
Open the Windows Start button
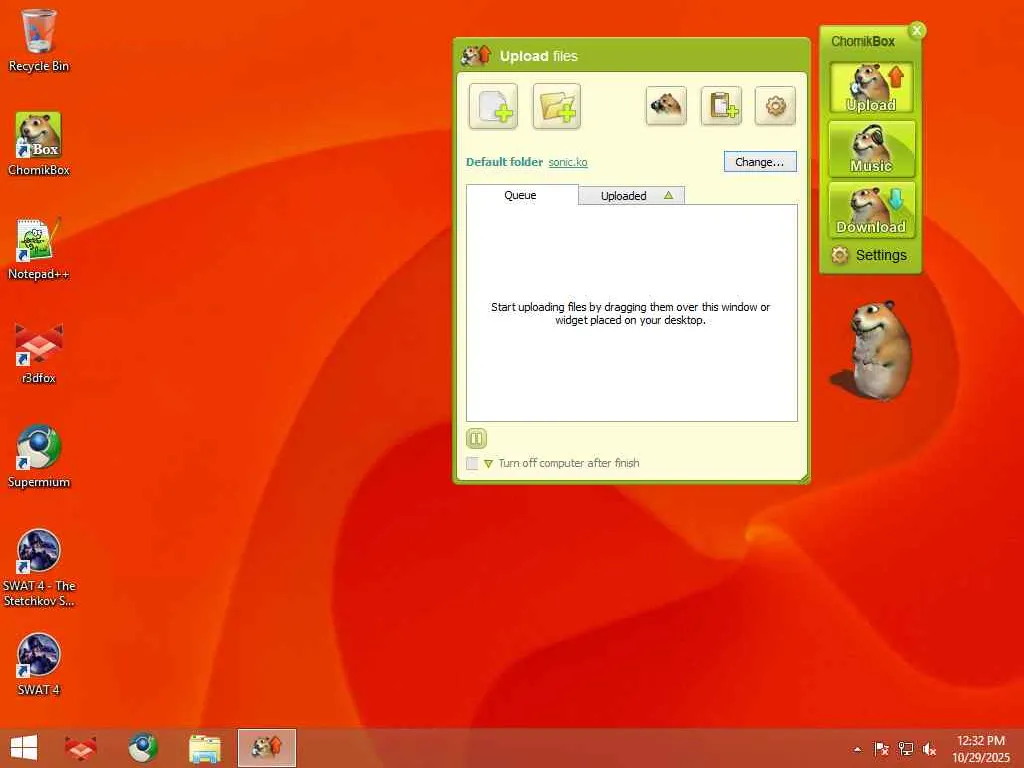(24, 748)
